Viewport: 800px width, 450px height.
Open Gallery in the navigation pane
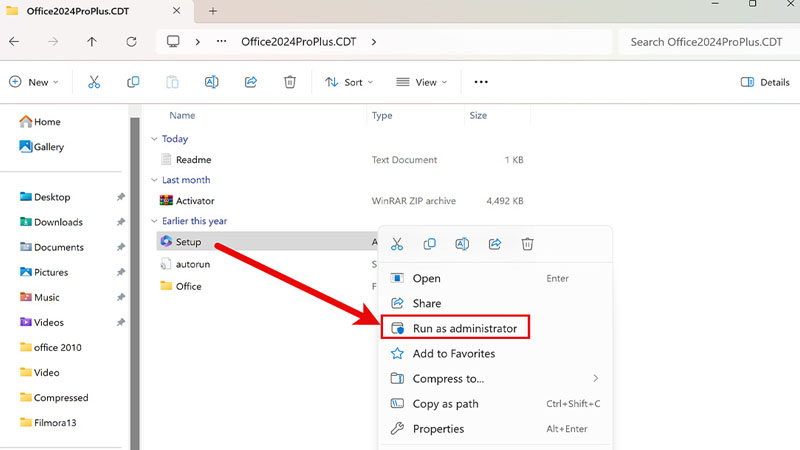41,147
